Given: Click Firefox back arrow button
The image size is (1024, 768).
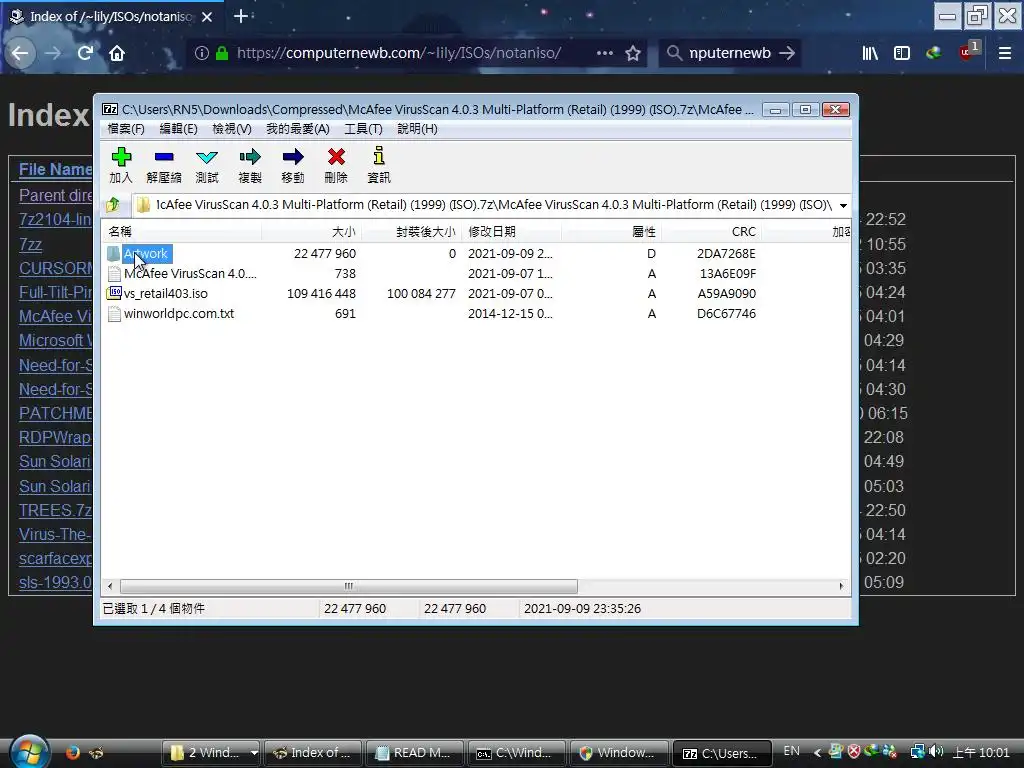Looking at the screenshot, I should tap(20, 53).
